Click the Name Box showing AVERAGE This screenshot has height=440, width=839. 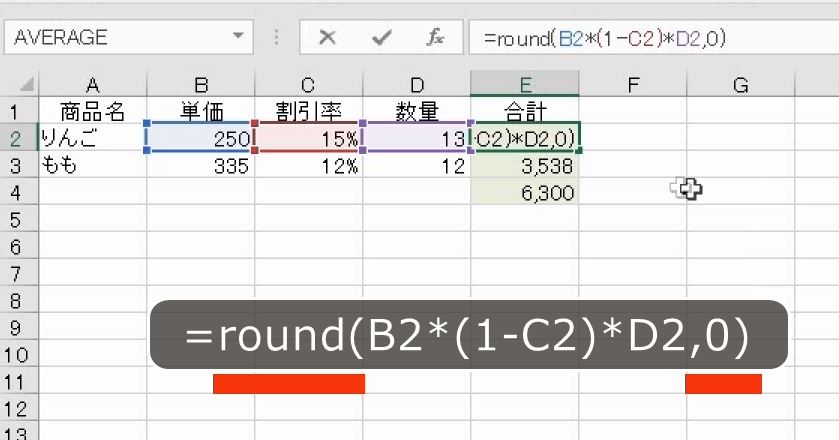point(128,37)
